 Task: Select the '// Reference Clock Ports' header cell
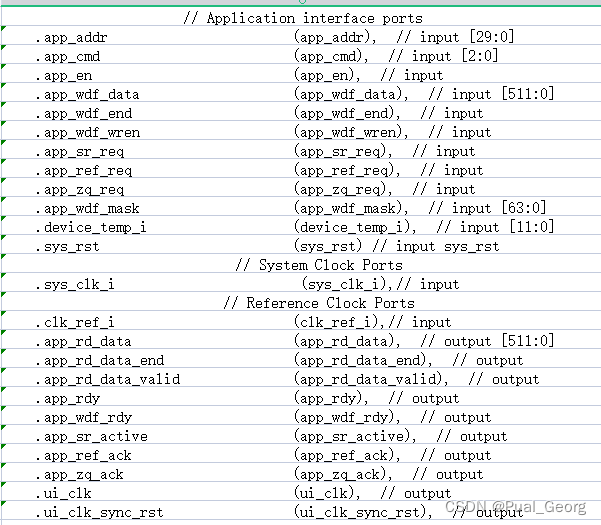pos(319,303)
